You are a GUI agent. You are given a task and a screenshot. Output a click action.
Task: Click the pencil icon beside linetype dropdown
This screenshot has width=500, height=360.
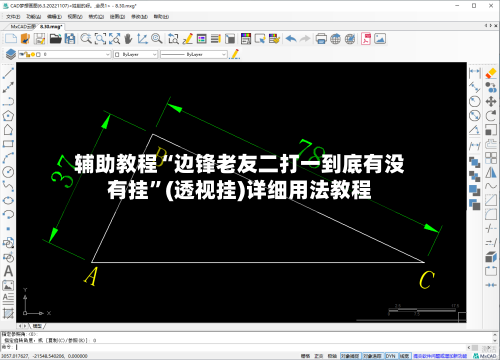point(235,54)
